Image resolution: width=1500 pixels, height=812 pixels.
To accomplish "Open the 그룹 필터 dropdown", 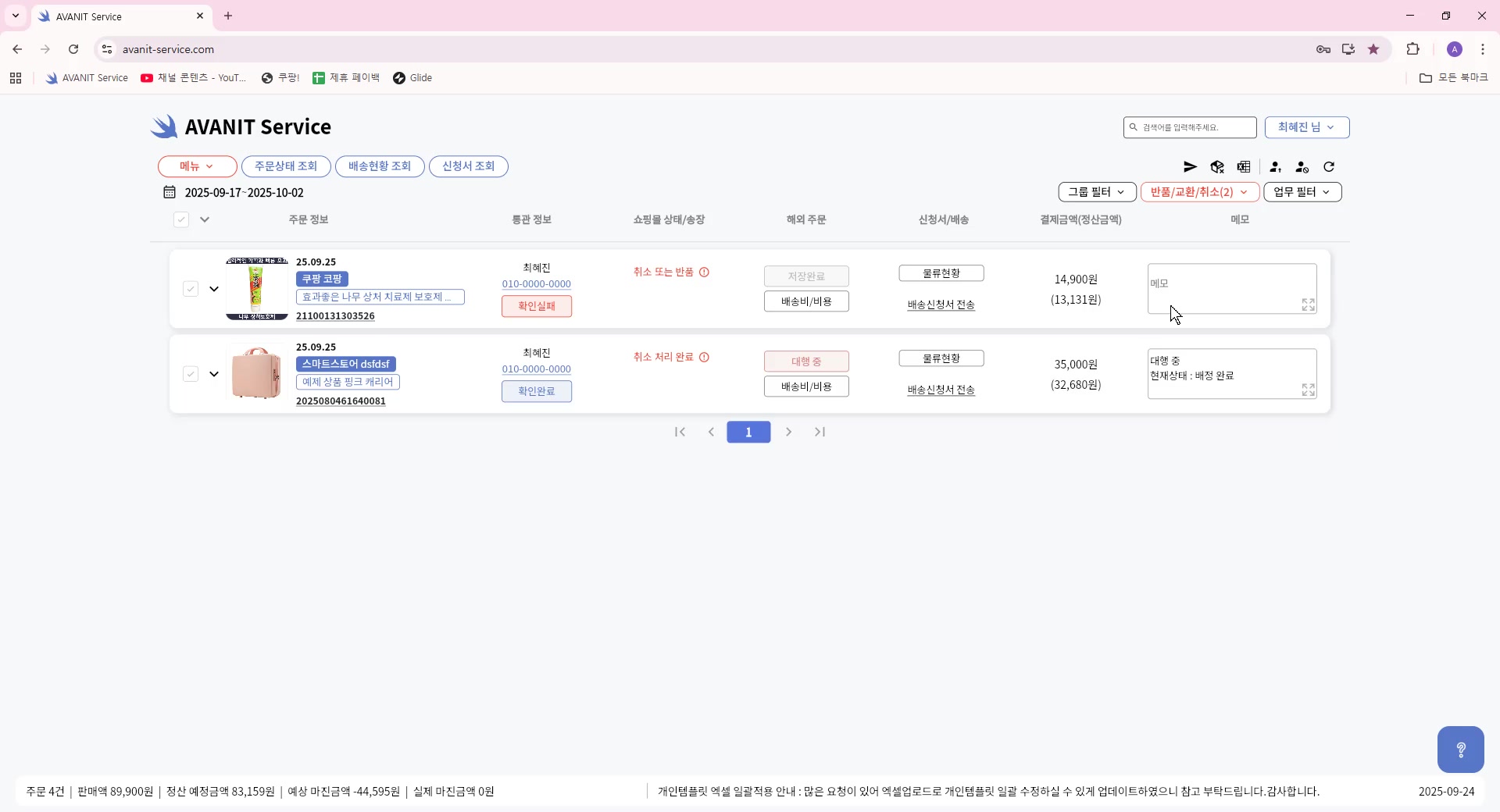I will (x=1096, y=192).
